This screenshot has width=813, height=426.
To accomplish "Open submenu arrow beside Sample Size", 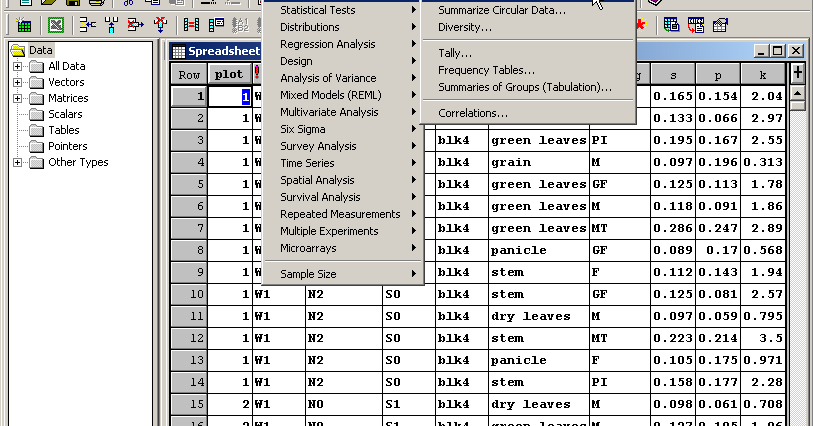I will pos(414,274).
